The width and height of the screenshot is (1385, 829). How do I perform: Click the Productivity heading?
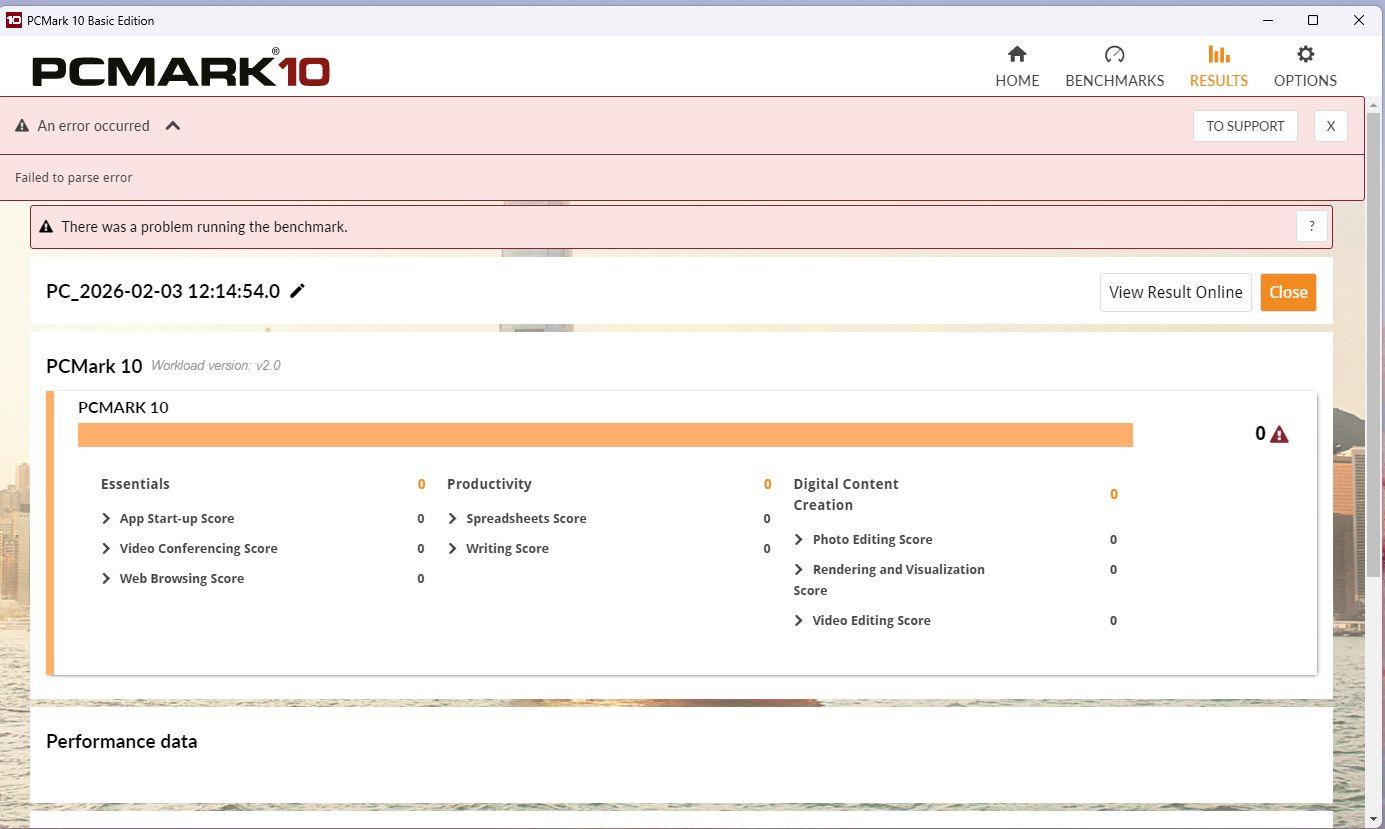489,484
